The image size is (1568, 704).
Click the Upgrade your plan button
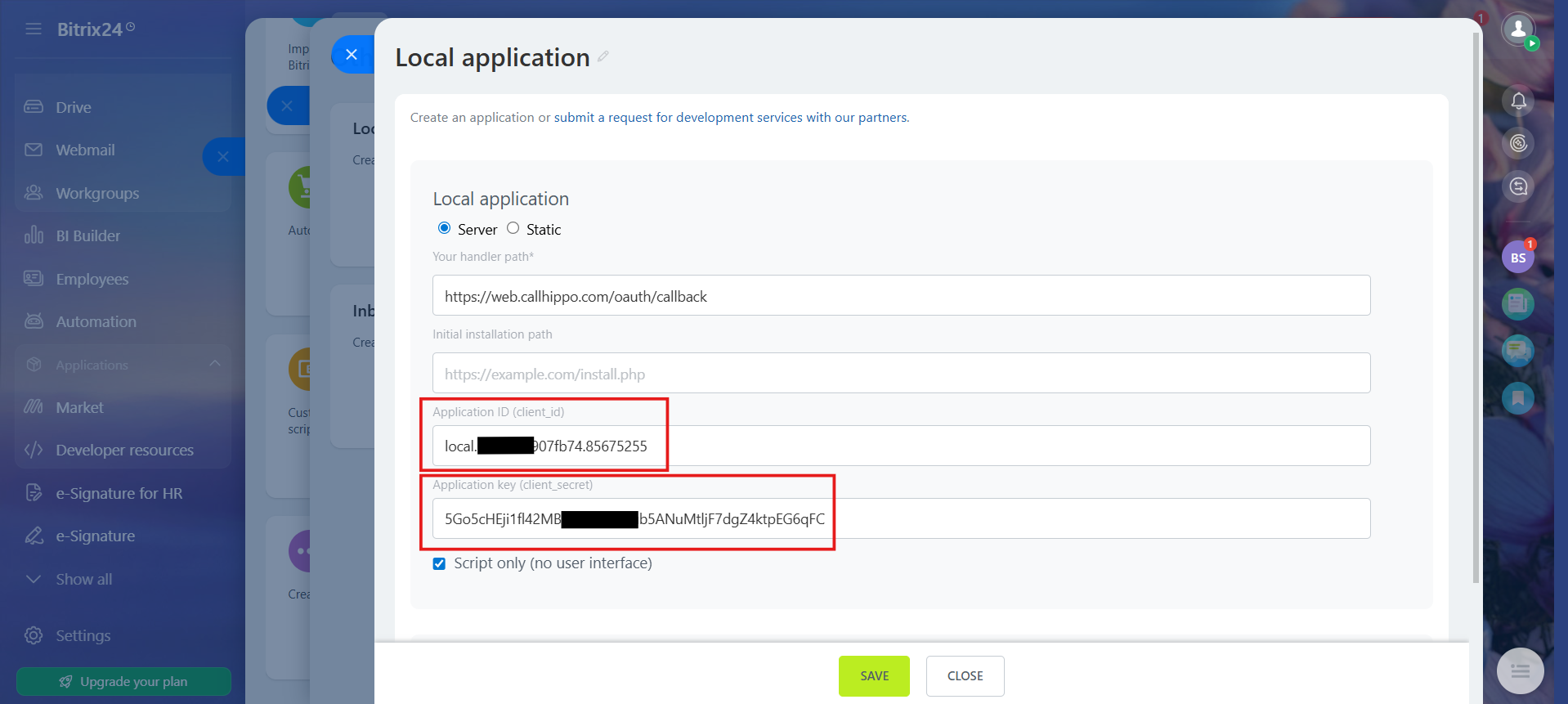coord(123,682)
